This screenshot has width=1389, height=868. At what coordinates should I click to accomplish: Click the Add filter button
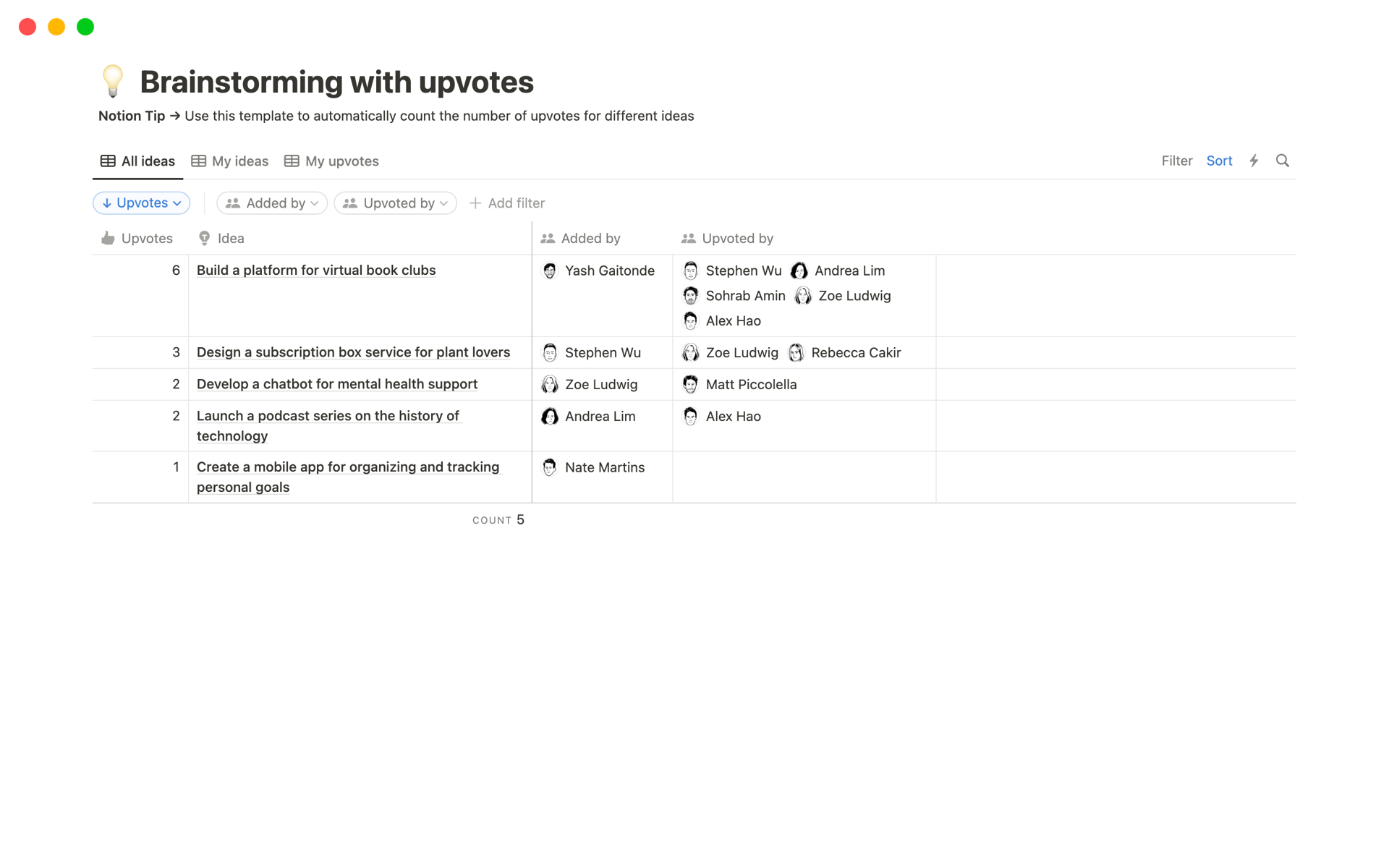click(507, 203)
